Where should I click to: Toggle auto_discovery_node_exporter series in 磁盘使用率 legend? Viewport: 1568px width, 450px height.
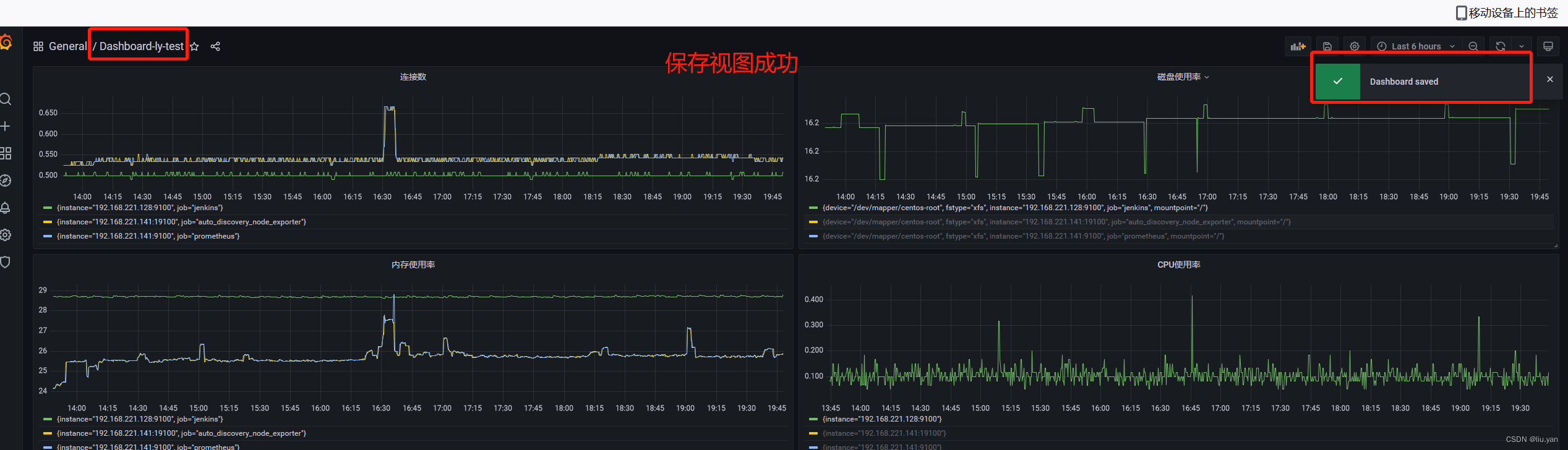pyautogui.click(x=1056, y=222)
